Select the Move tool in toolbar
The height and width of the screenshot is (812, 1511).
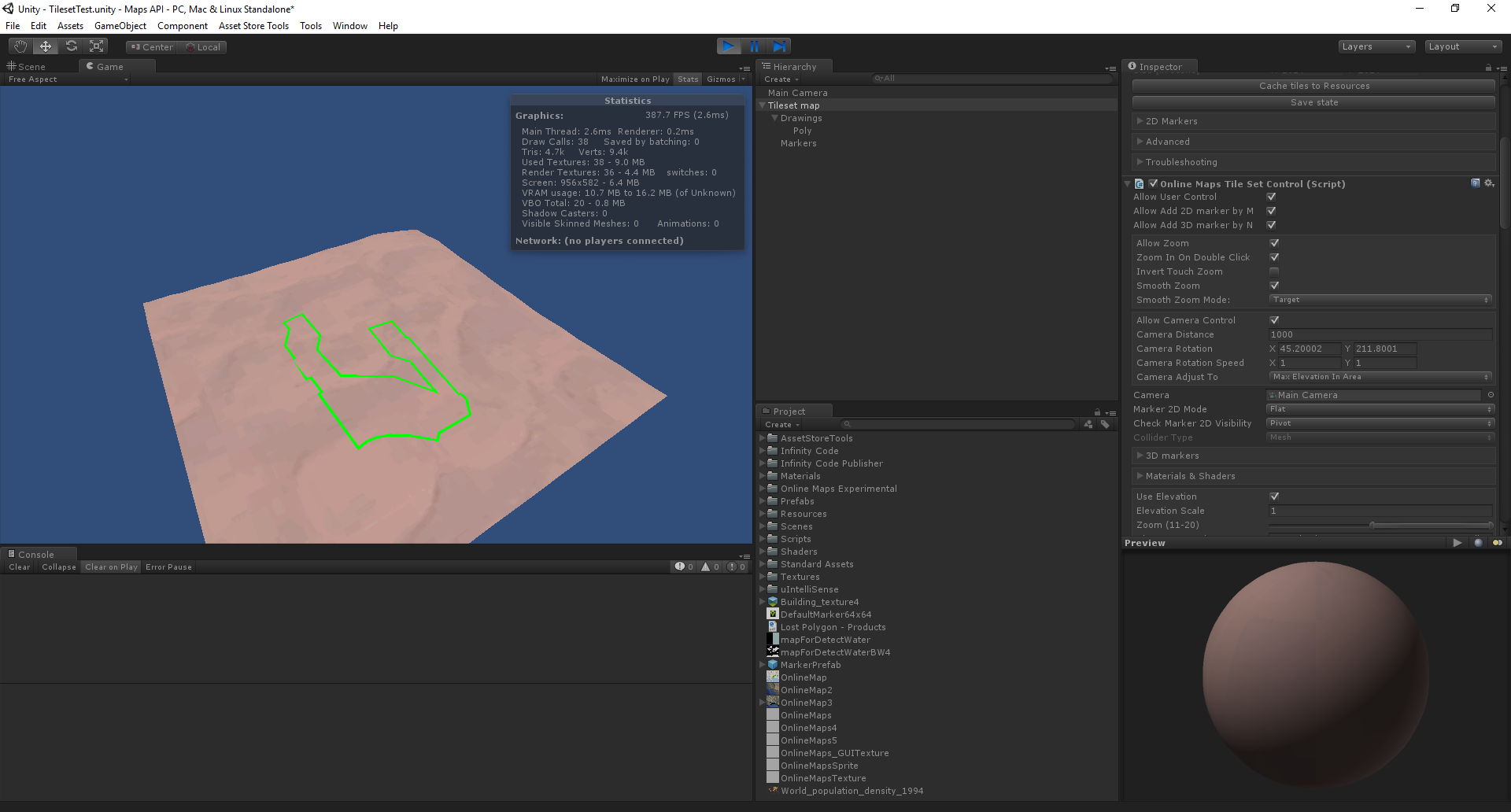46,46
